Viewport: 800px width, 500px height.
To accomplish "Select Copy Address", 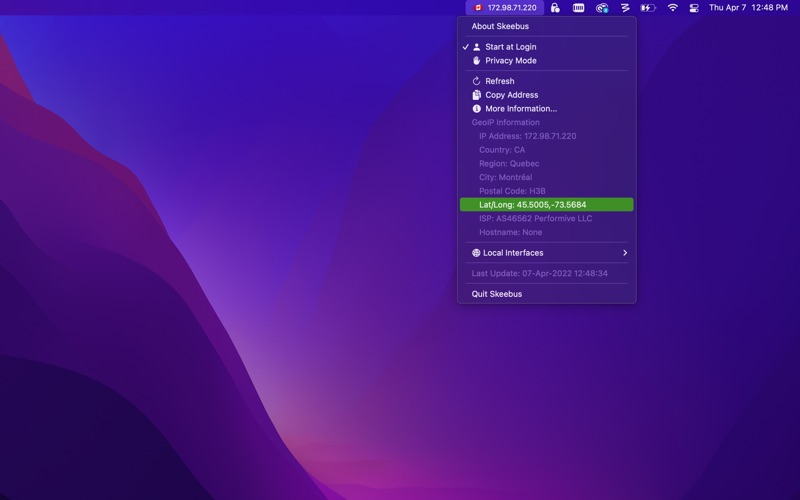I will point(546,94).
